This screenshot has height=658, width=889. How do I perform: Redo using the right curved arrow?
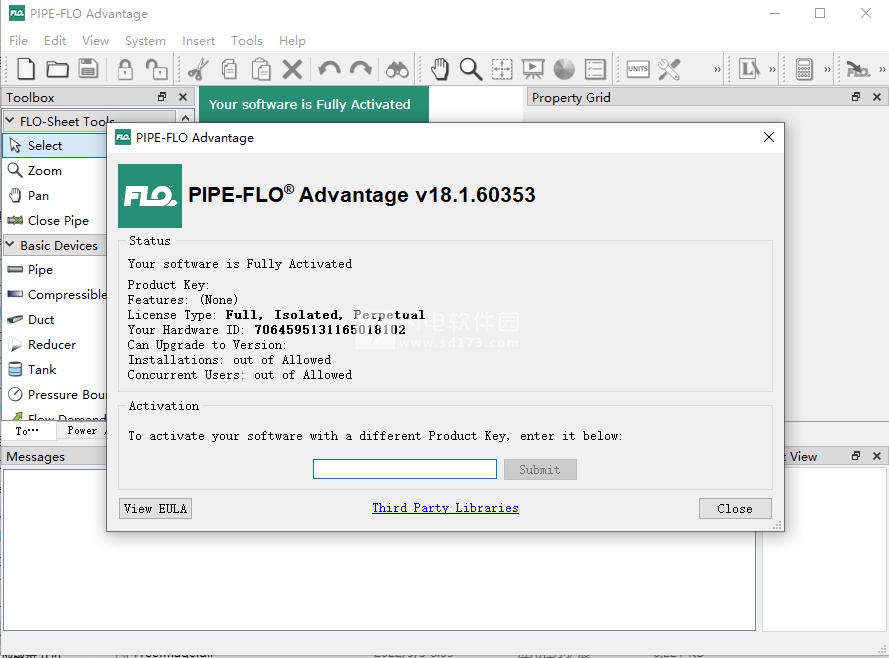pos(361,69)
